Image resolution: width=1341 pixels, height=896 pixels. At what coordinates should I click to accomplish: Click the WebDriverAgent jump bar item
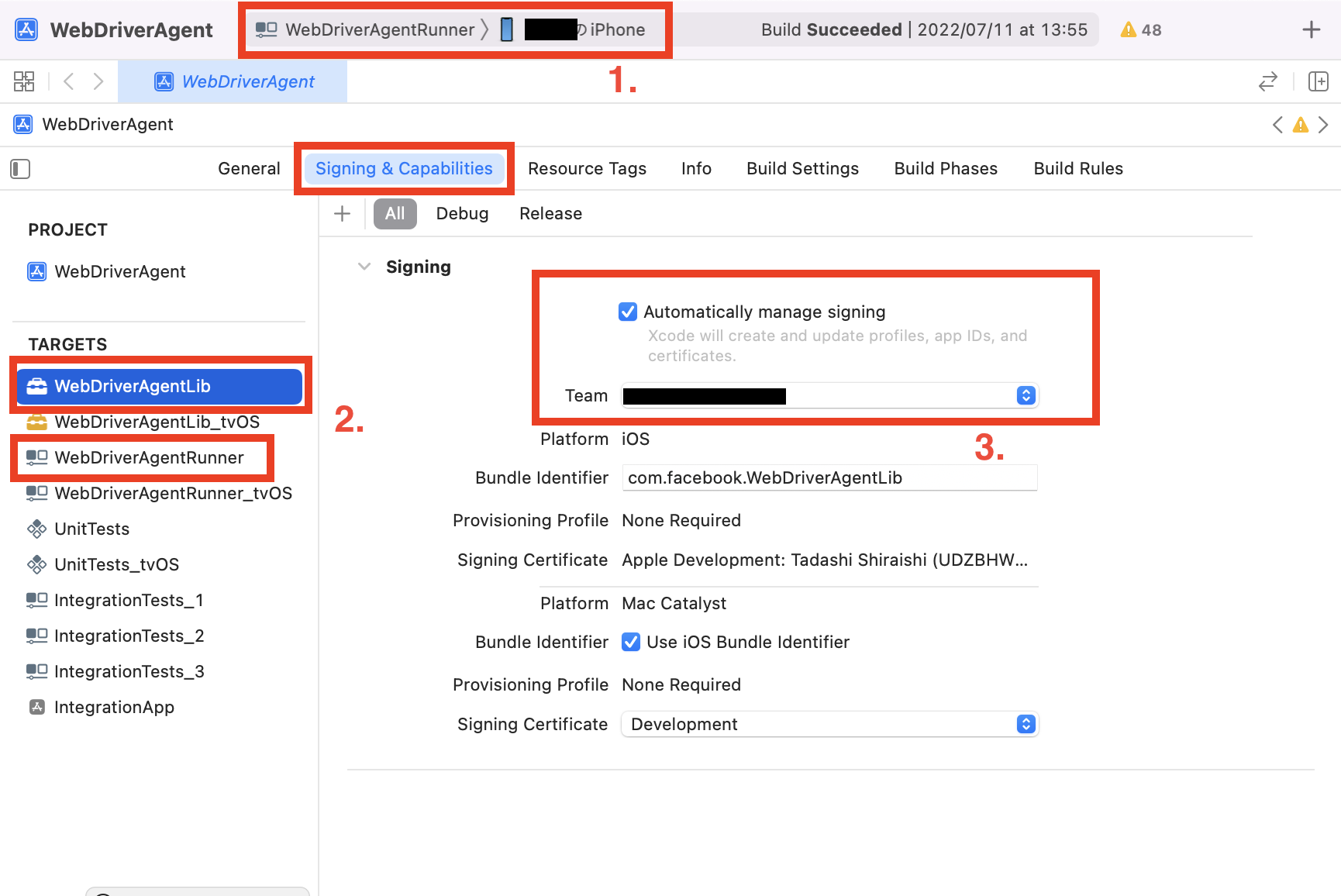93,124
